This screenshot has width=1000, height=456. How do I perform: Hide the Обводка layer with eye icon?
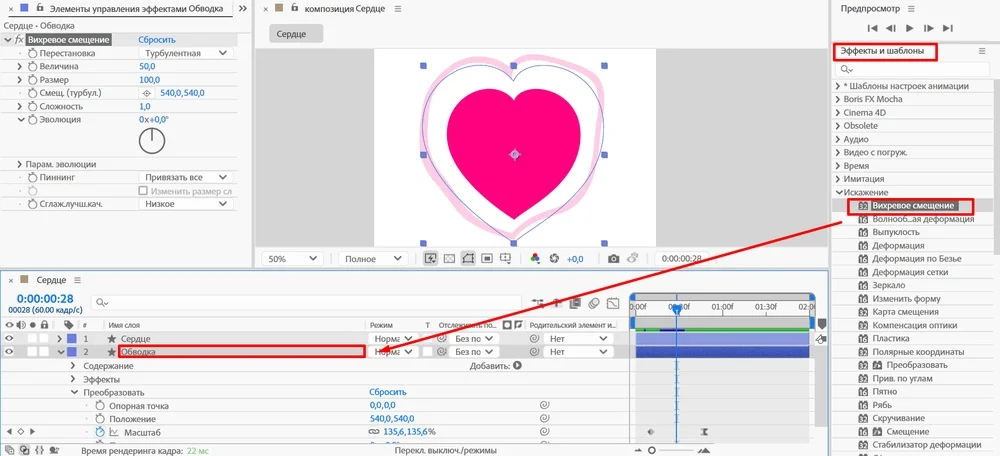[10, 352]
